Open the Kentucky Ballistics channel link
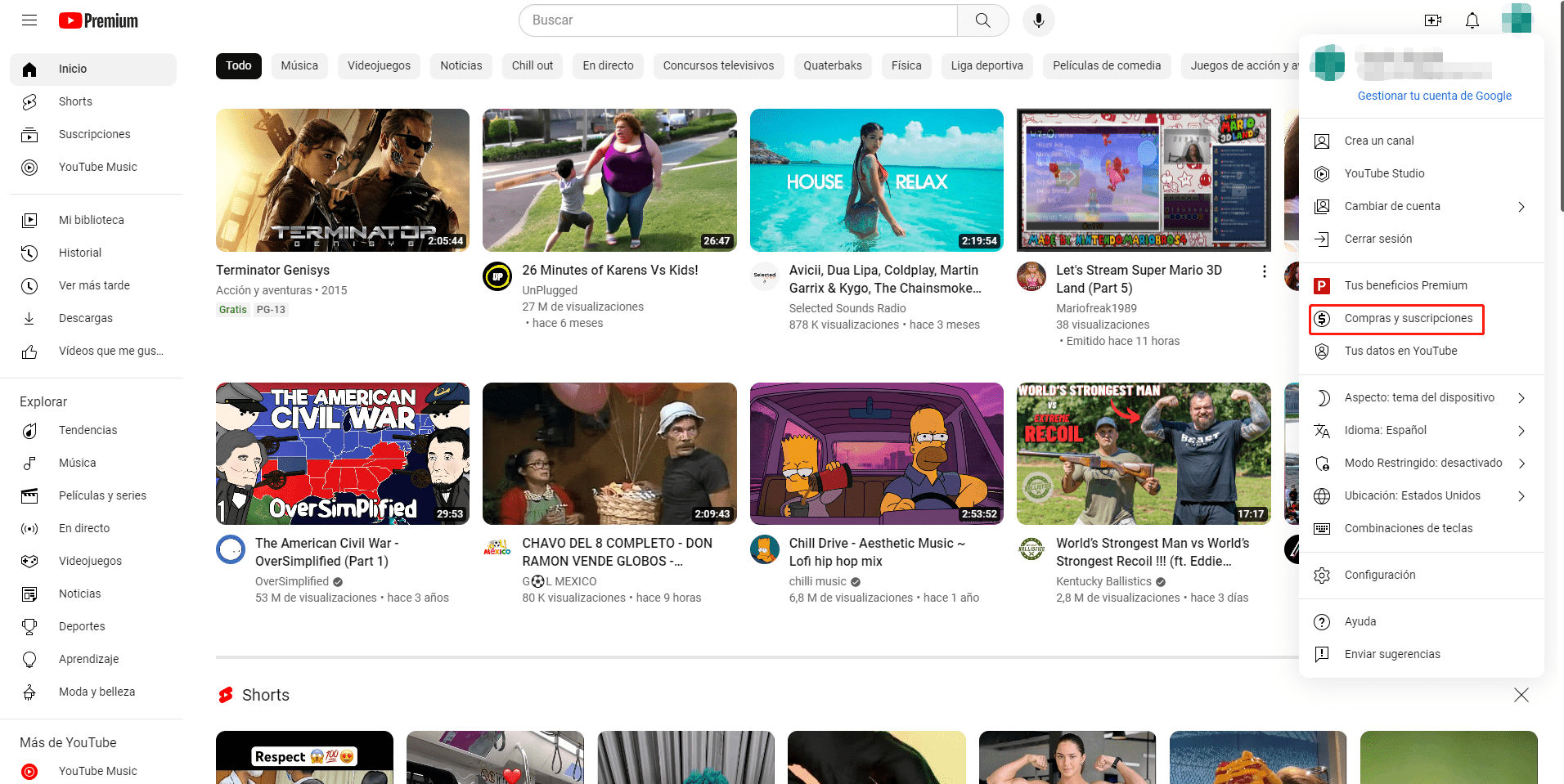The height and width of the screenshot is (784, 1564). [x=1103, y=581]
